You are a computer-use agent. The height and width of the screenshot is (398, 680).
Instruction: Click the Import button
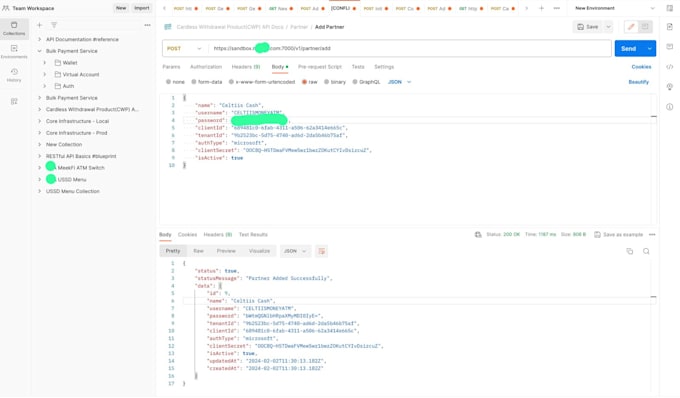[x=141, y=8]
